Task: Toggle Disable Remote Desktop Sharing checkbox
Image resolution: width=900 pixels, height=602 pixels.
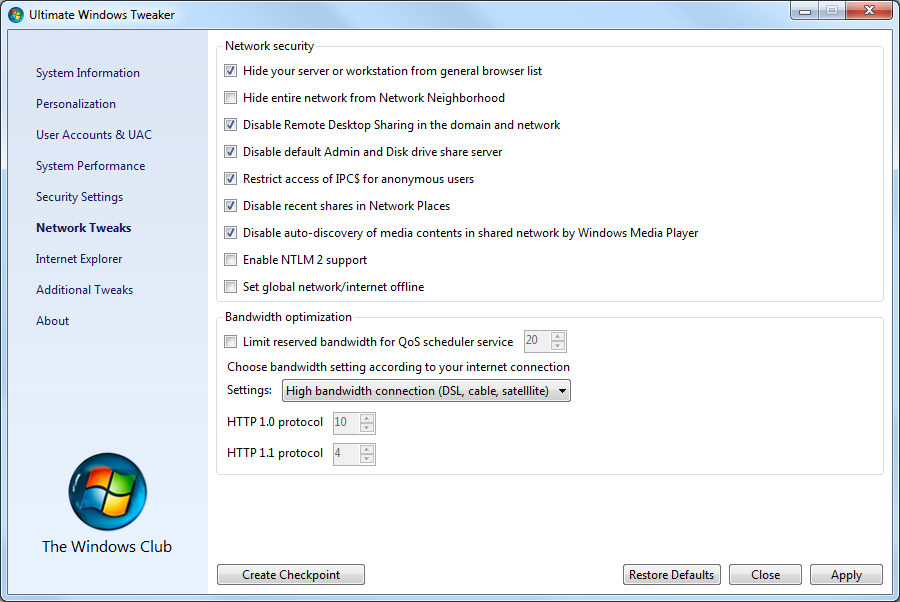Action: click(x=230, y=125)
